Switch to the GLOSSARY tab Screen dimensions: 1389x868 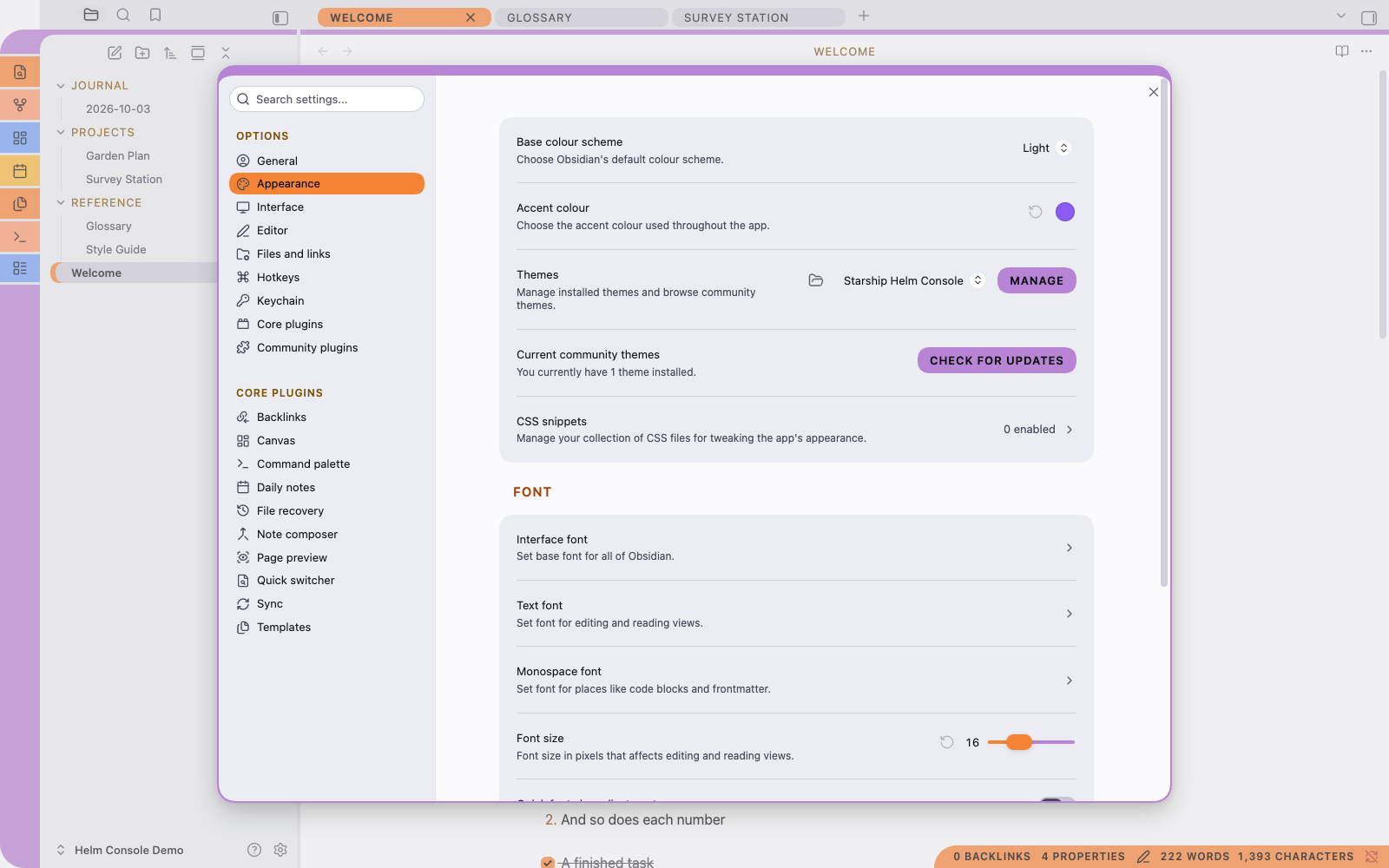click(x=581, y=17)
